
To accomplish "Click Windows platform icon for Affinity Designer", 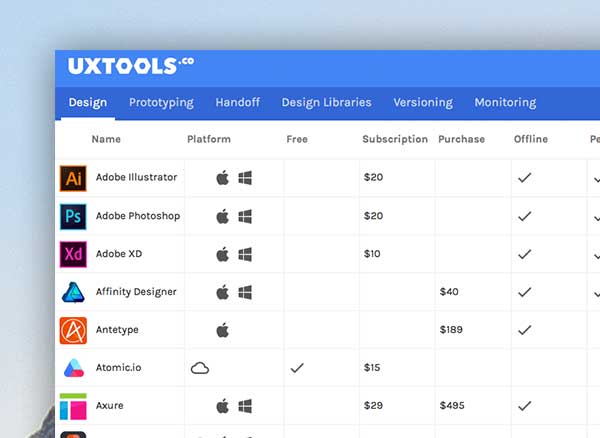I will [x=245, y=293].
